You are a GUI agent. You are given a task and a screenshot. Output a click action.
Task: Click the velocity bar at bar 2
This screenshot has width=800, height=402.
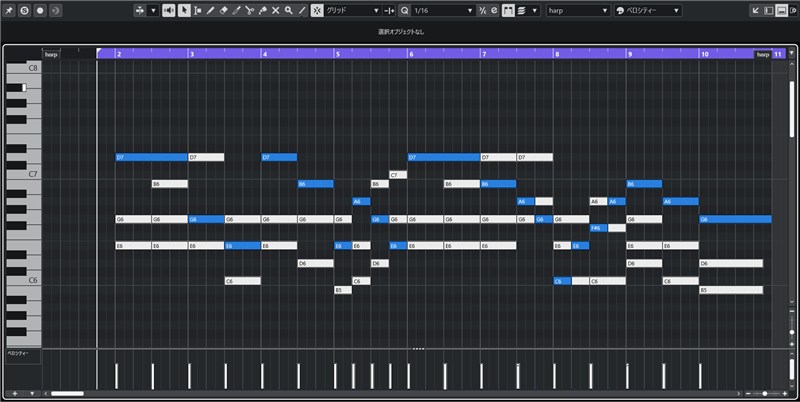tap(116, 376)
